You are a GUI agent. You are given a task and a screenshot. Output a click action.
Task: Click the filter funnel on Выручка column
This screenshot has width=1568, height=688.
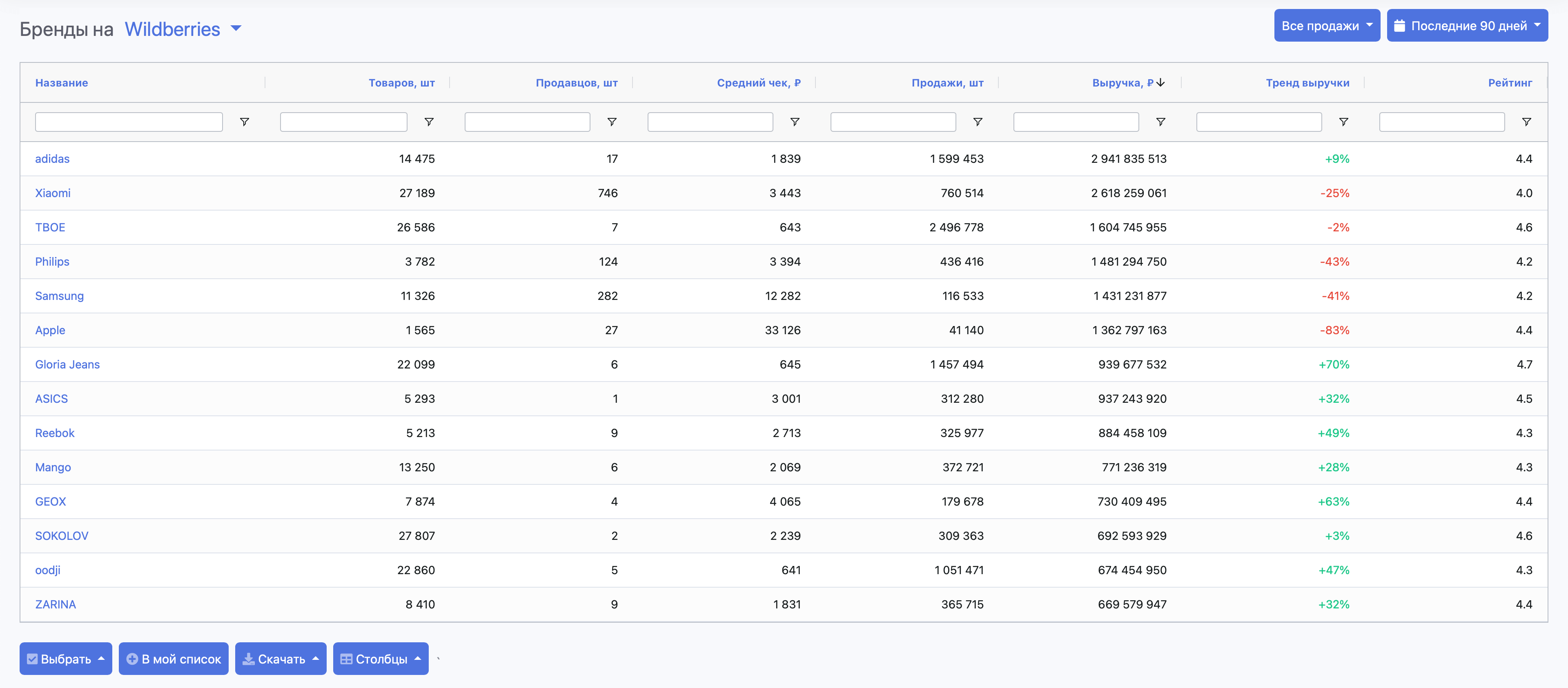point(1161,122)
